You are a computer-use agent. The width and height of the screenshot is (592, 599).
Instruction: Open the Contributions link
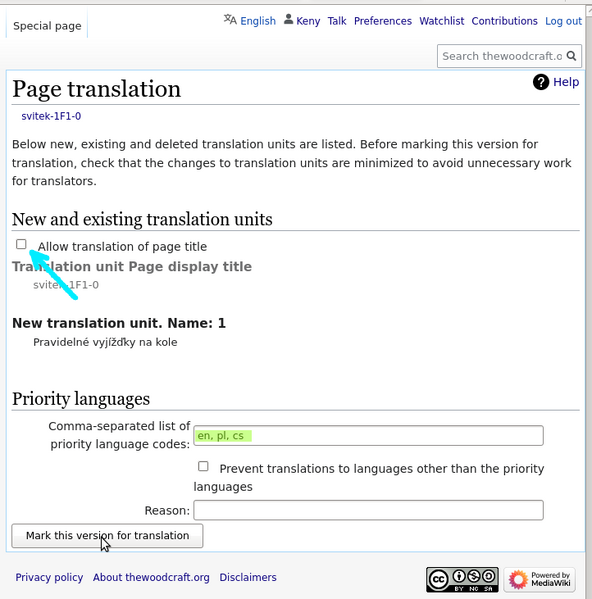[x=504, y=21]
